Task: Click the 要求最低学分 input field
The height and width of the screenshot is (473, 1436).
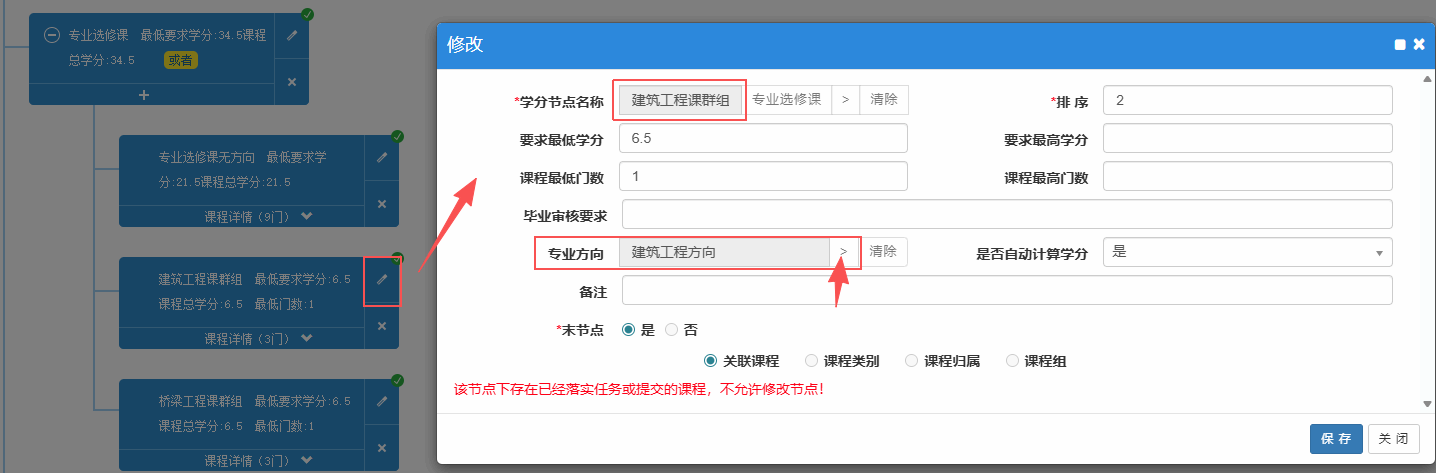Action: (x=763, y=138)
